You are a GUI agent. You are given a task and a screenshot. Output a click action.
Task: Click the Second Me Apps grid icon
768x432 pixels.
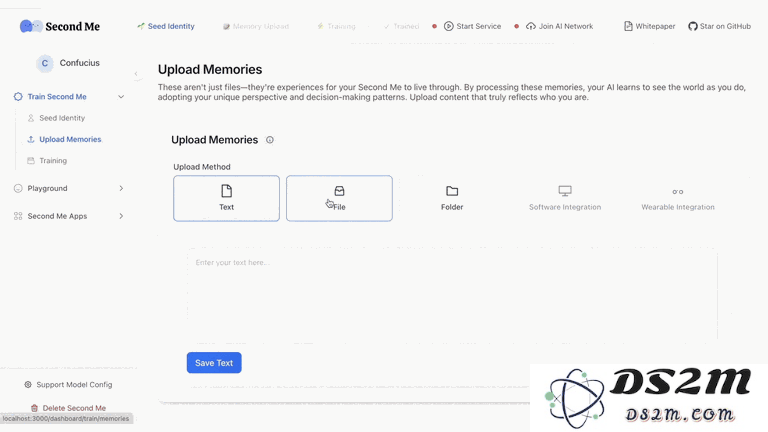(x=18, y=216)
